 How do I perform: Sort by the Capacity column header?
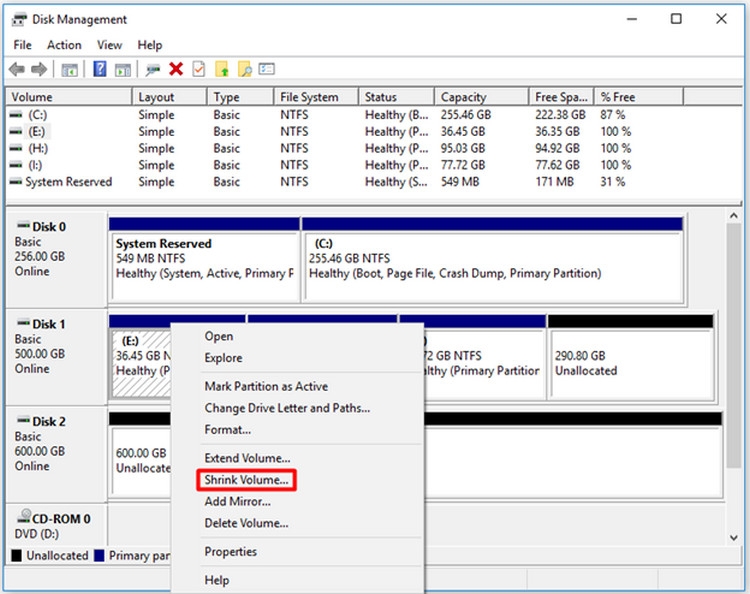(482, 97)
